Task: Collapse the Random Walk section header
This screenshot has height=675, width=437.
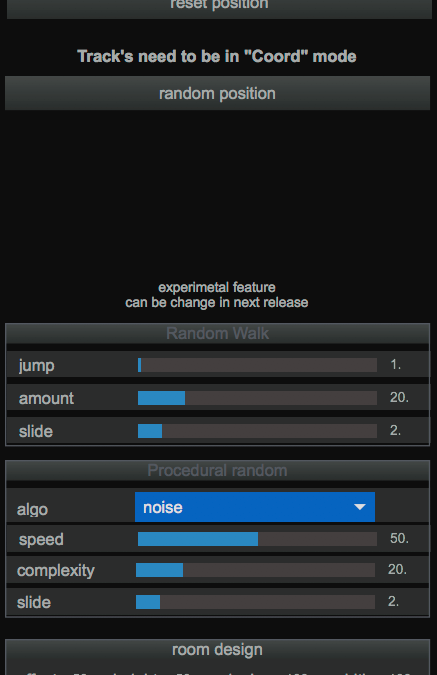Action: (x=217, y=334)
